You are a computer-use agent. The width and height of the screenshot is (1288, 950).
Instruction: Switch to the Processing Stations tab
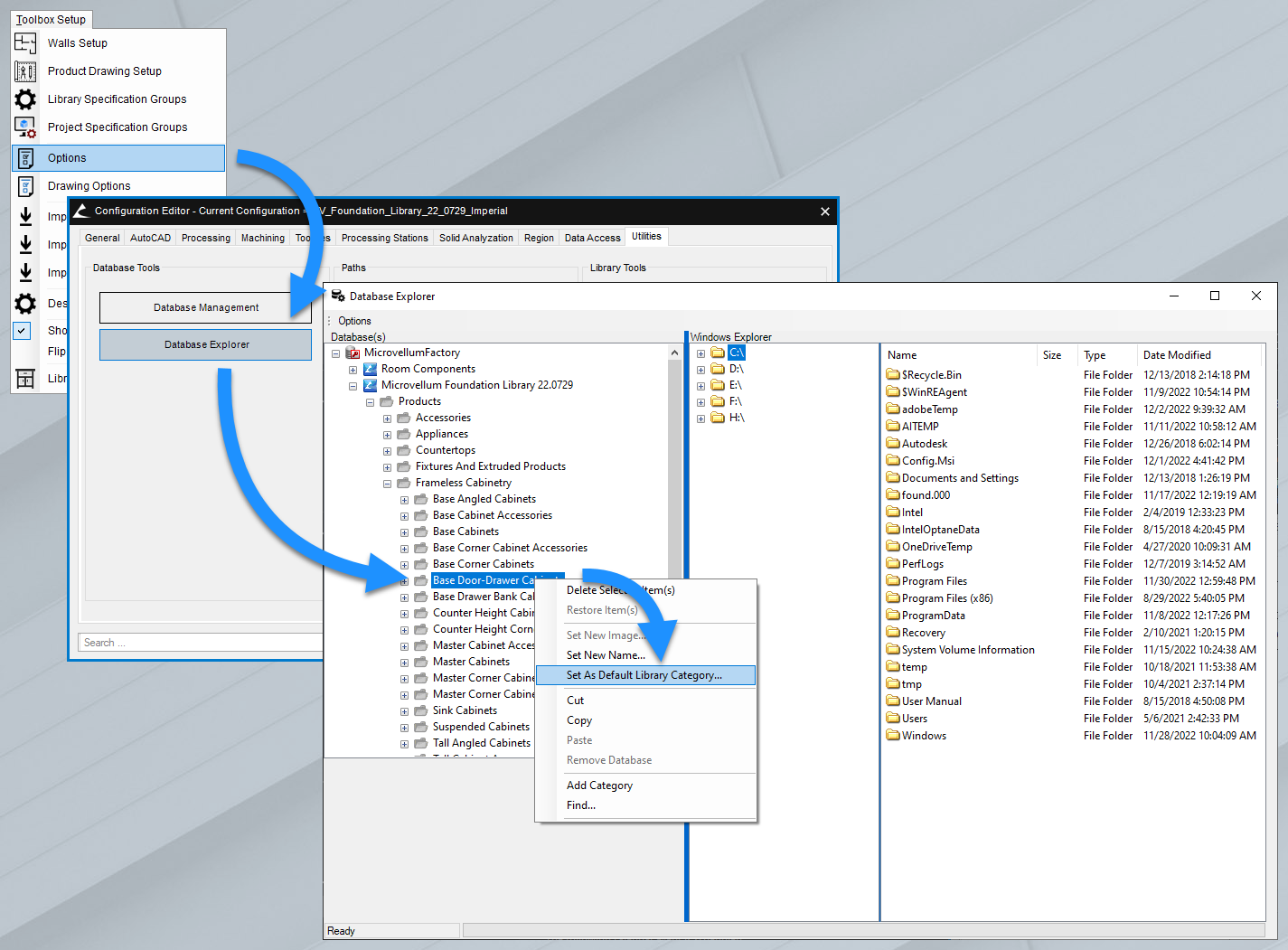pos(384,238)
